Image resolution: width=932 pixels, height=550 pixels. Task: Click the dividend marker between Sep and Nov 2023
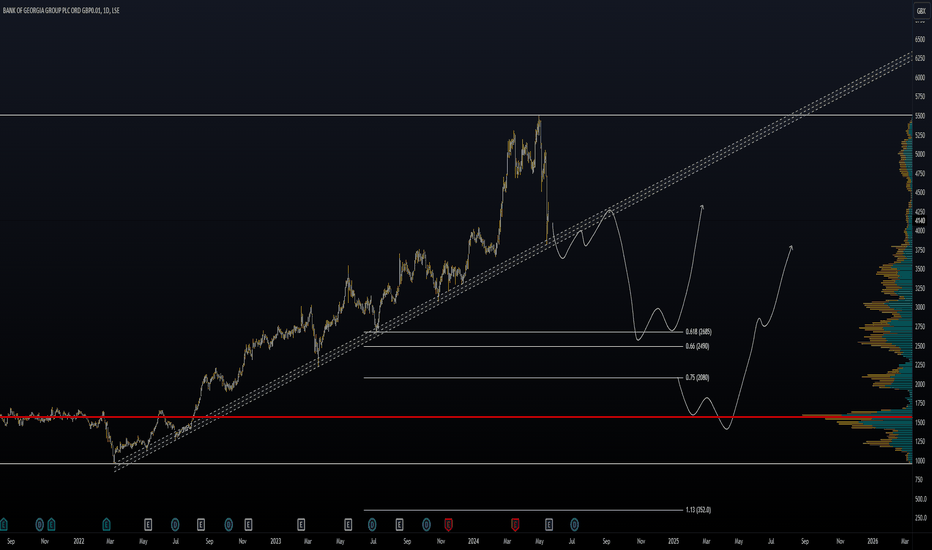[x=426, y=524]
